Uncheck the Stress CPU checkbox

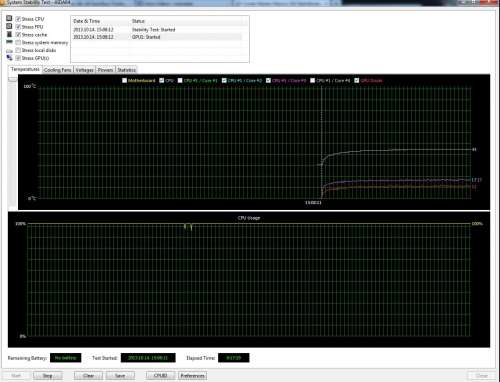click(x=18, y=19)
